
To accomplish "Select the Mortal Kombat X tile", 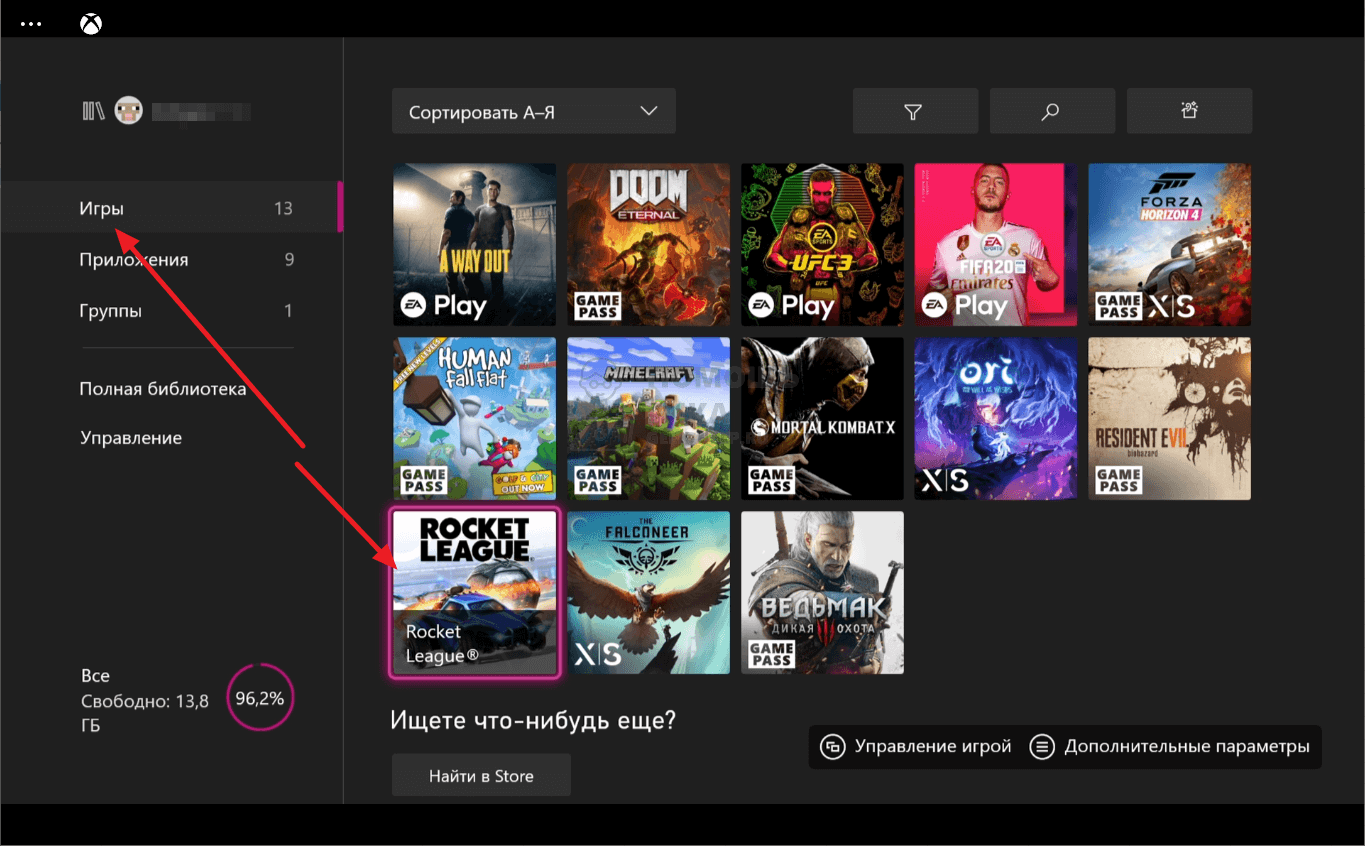I will click(822, 419).
